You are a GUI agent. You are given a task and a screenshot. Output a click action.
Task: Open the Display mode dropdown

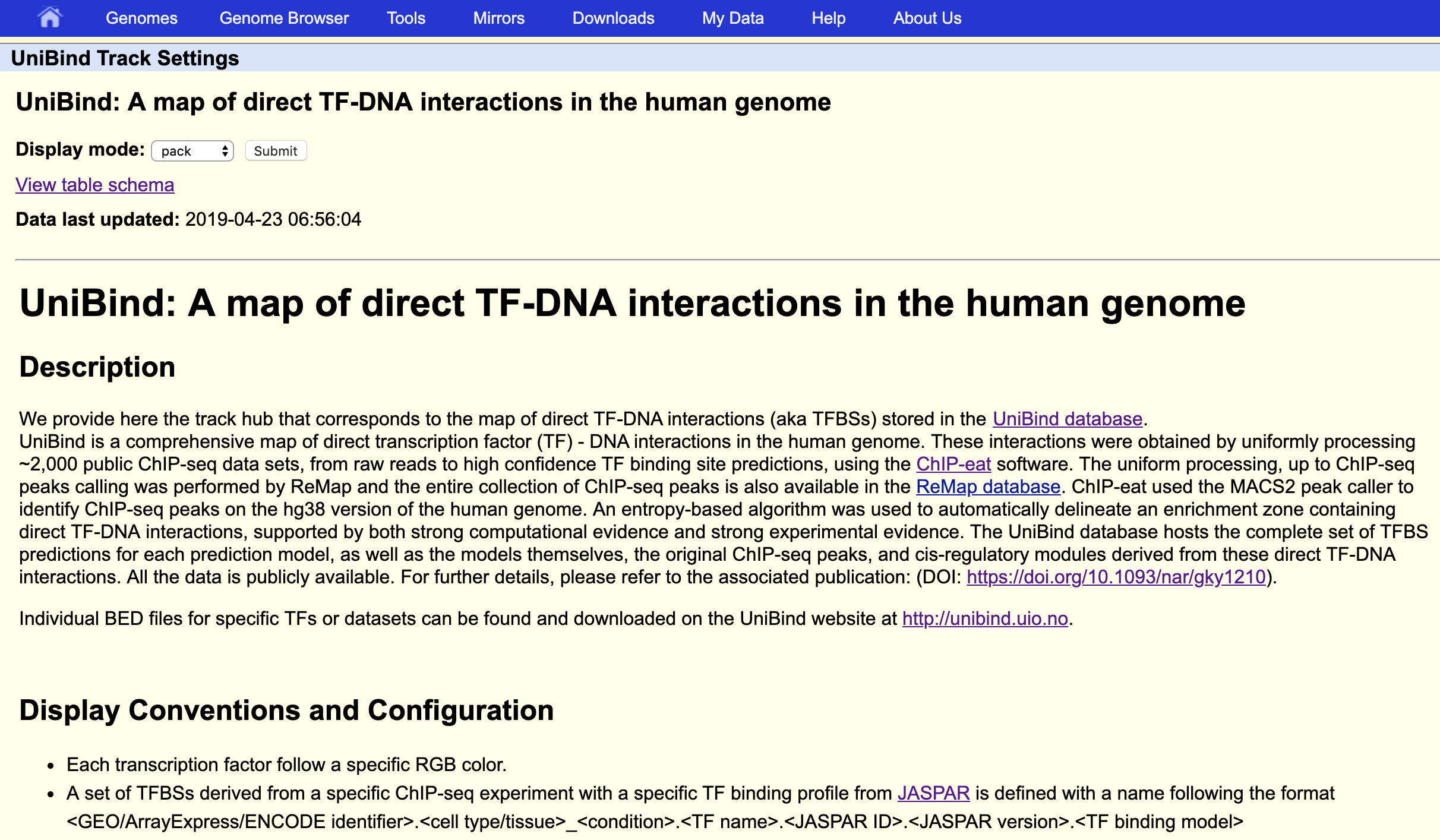point(191,151)
